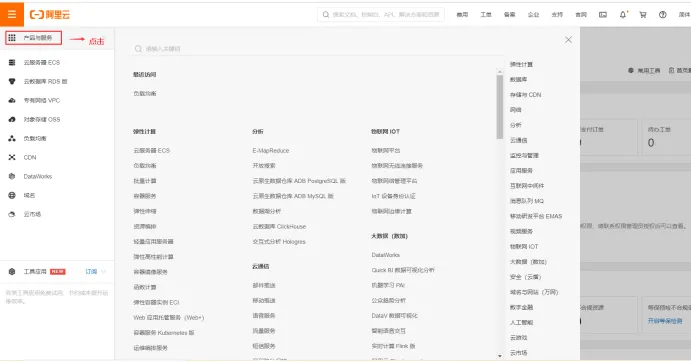Viewport: 691px width, 362px height.
Task: Click the scrollbar down arrow in product list
Action: click(499, 356)
